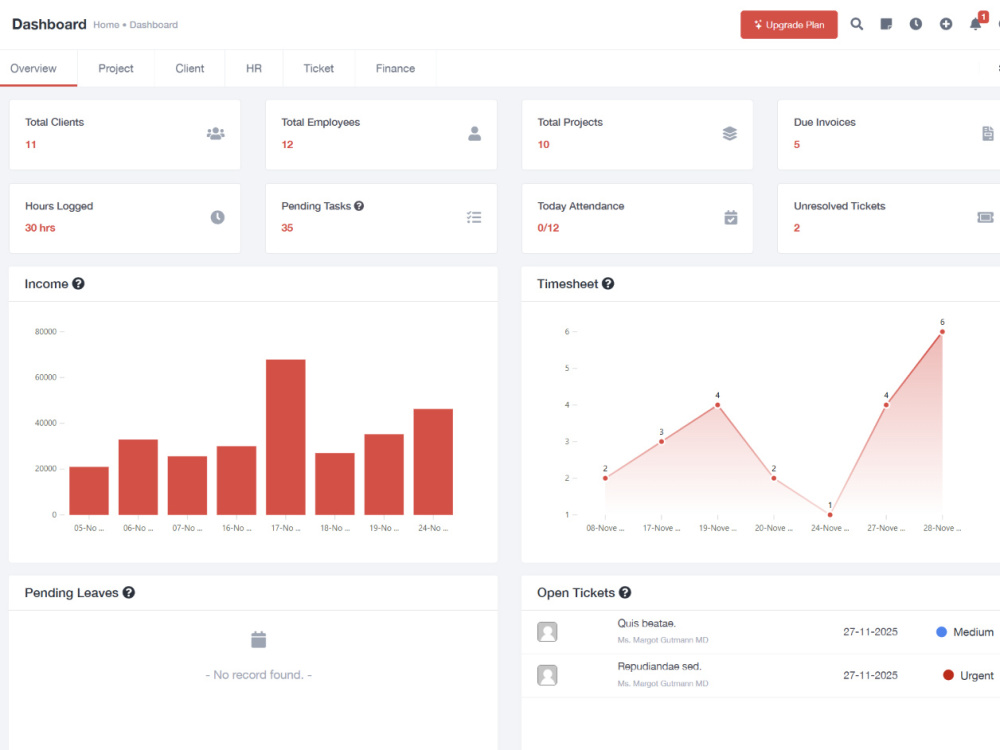The height and width of the screenshot is (750, 1000).
Task: Switch to the Finance tab
Action: 395,68
